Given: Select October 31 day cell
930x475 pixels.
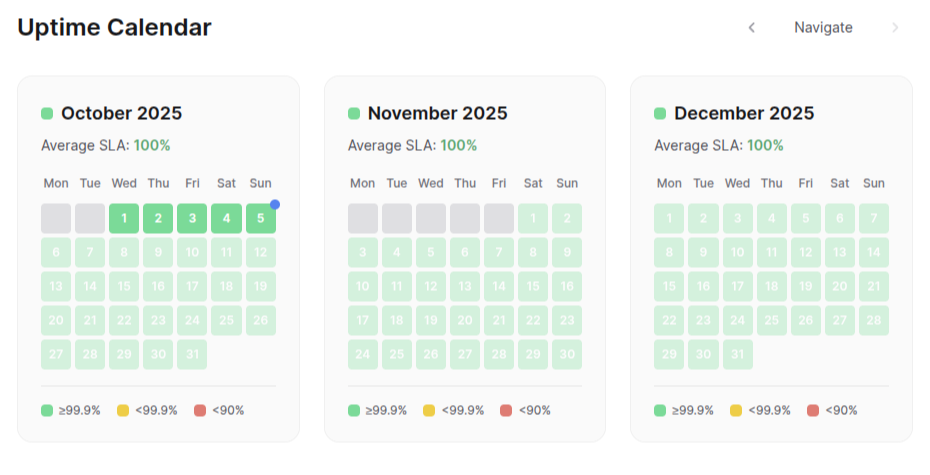Looking at the screenshot, I should (x=192, y=354).
